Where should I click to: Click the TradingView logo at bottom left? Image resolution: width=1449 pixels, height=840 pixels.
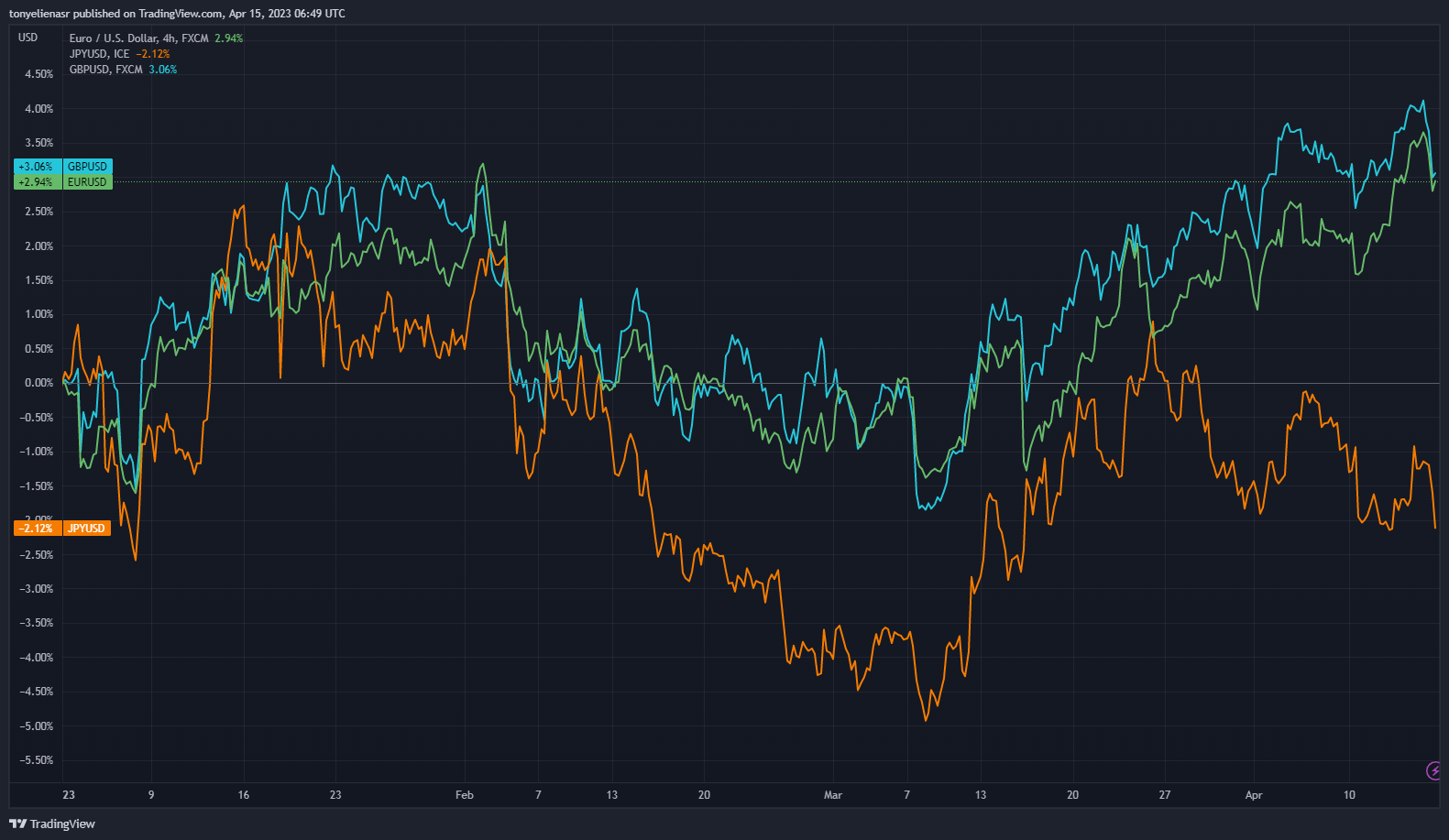pos(52,824)
